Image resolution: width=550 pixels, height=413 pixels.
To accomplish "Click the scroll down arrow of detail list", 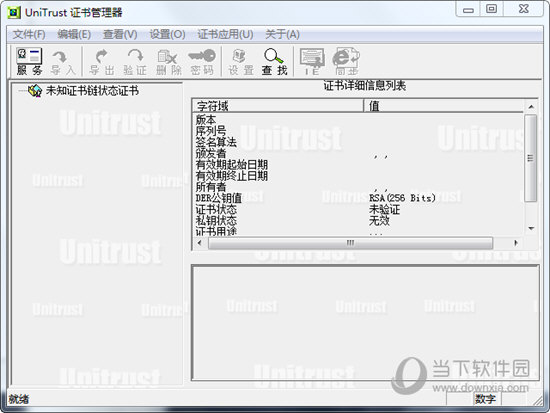I will point(531,228).
